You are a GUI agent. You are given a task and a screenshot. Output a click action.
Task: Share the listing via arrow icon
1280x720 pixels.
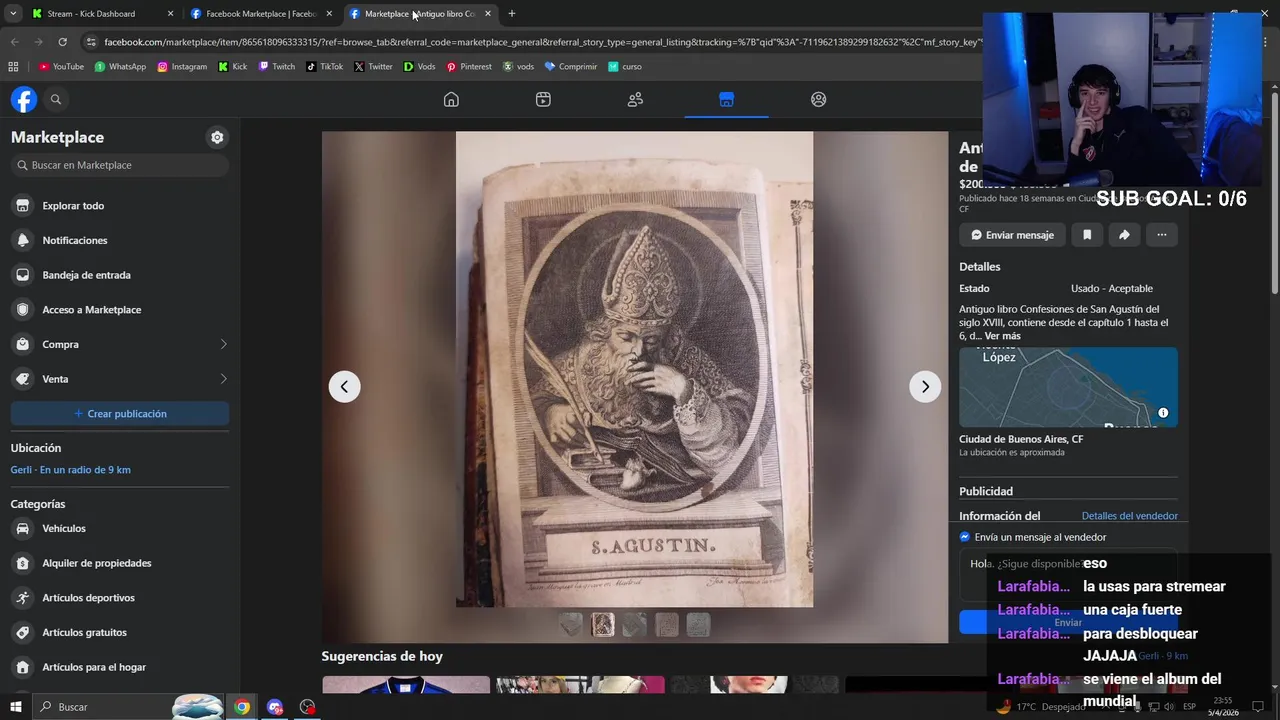[1124, 235]
